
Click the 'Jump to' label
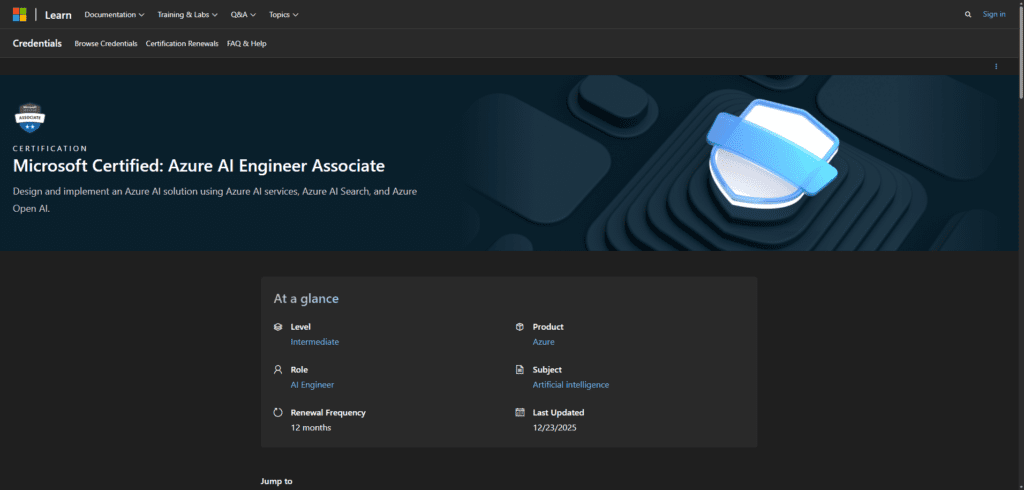277,482
